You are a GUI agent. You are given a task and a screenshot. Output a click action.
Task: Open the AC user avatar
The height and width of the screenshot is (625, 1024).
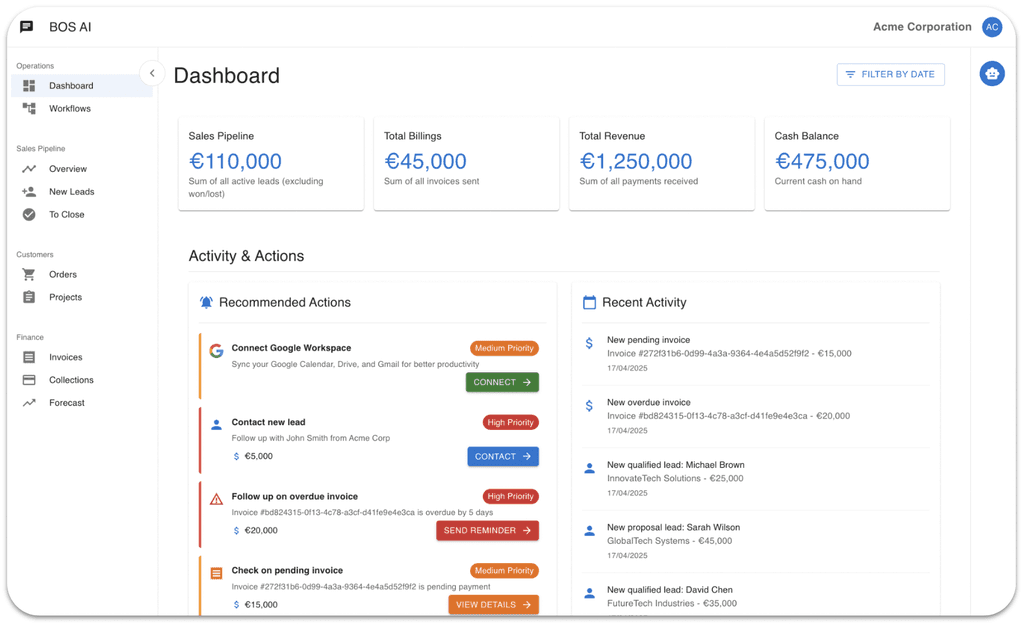(x=992, y=27)
